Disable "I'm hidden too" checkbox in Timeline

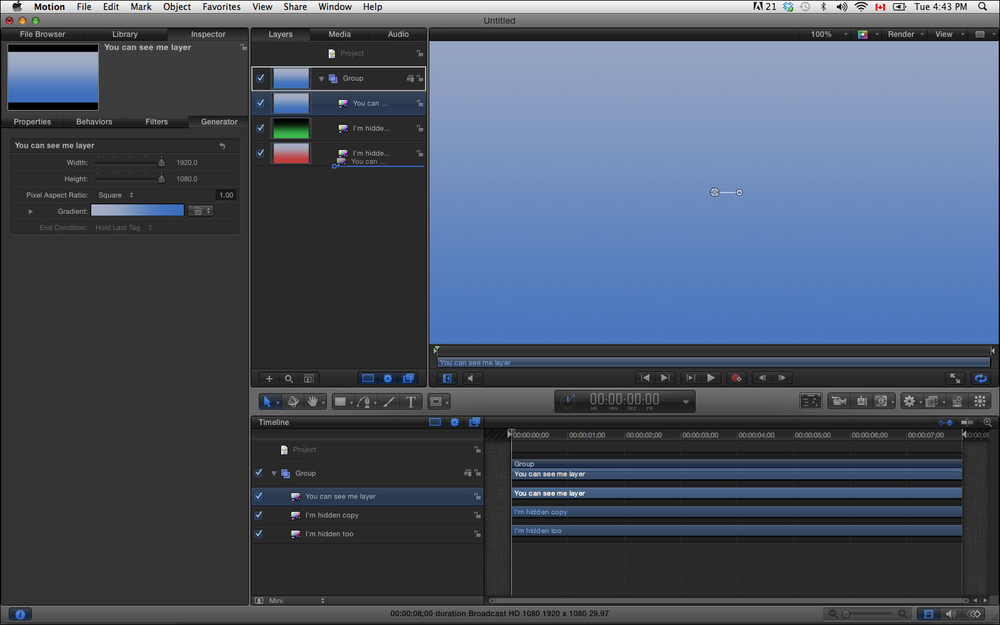259,534
